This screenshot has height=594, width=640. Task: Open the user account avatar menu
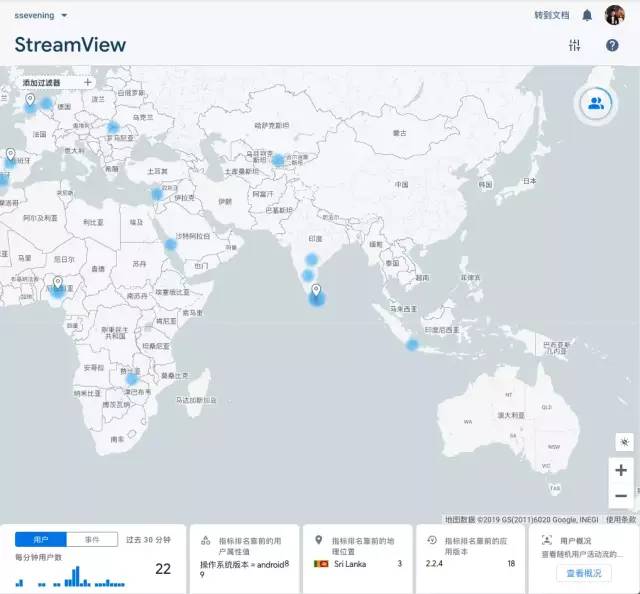[x=615, y=15]
